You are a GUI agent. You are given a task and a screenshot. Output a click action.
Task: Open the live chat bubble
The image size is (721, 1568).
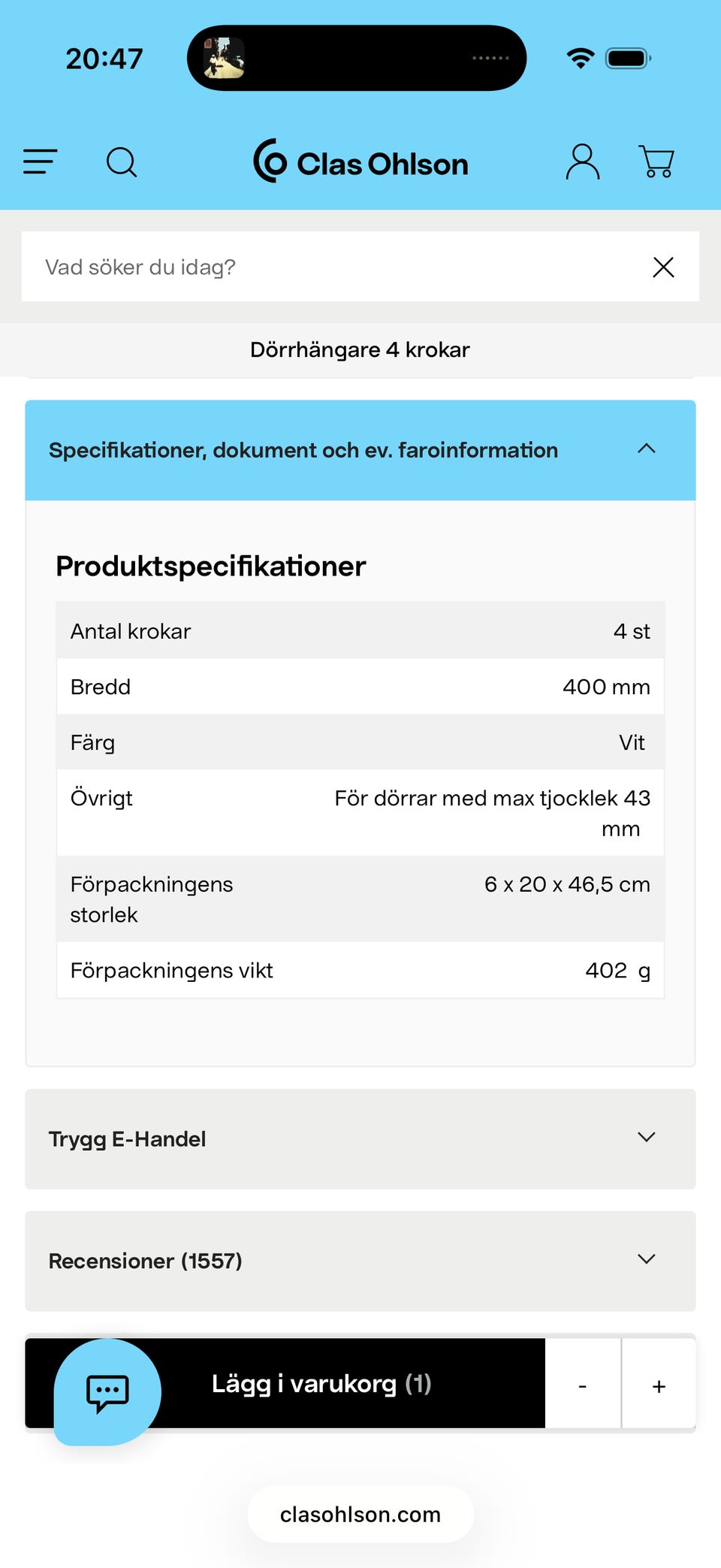107,1391
